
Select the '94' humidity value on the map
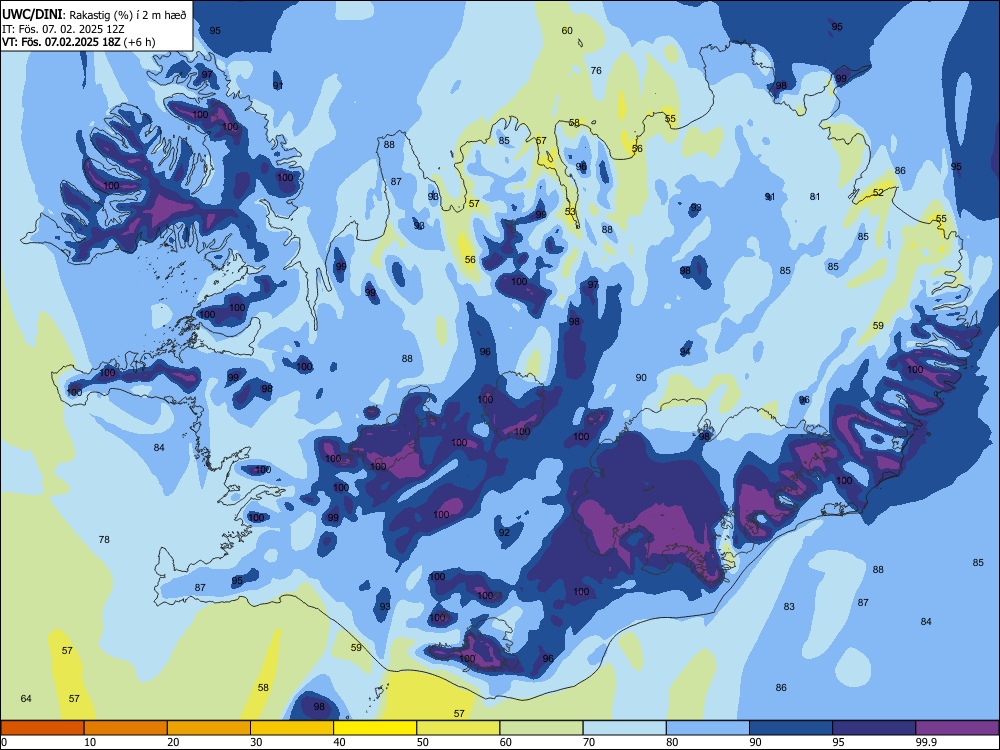click(x=685, y=352)
